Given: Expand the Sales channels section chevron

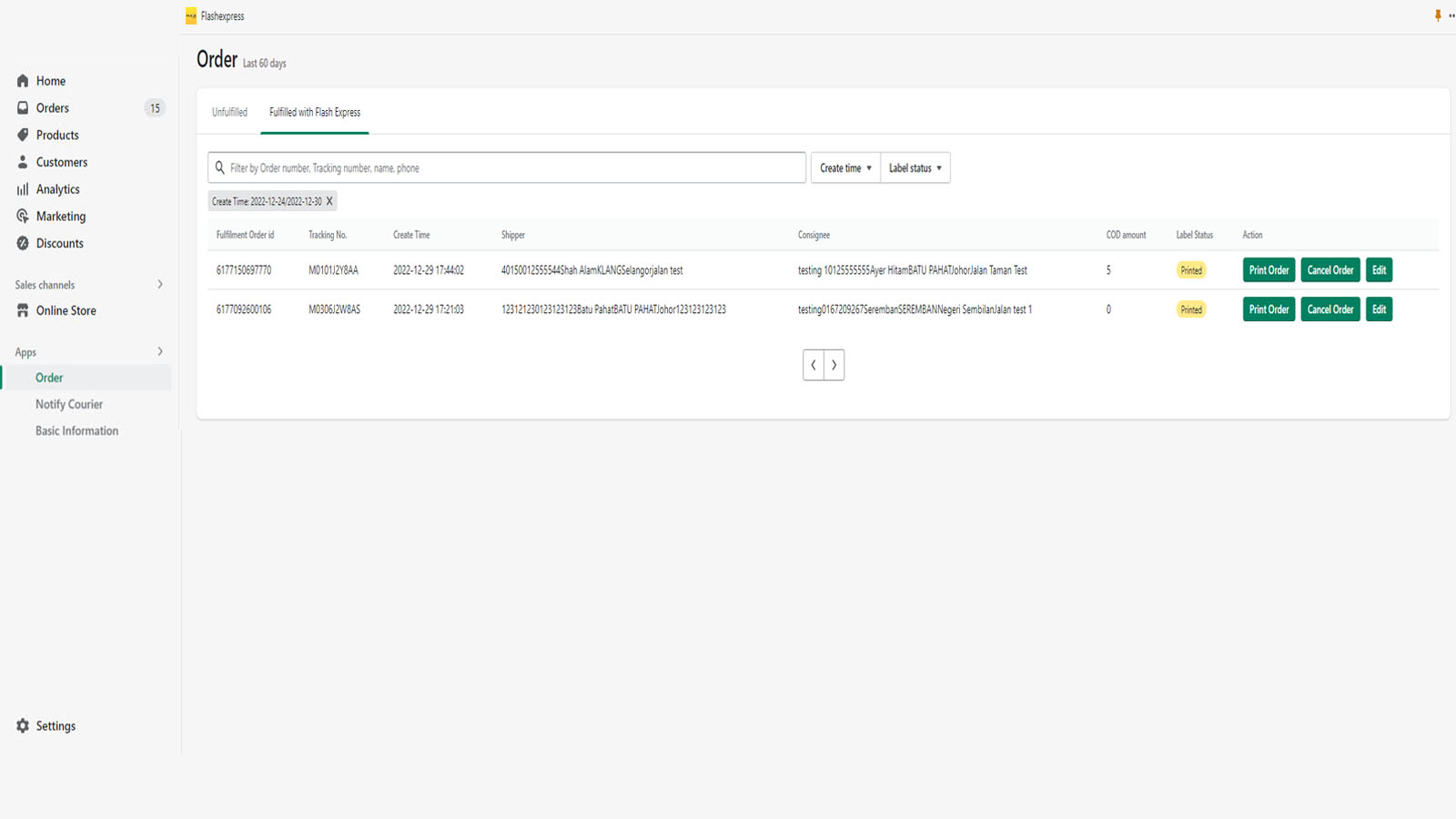Looking at the screenshot, I should [160, 285].
